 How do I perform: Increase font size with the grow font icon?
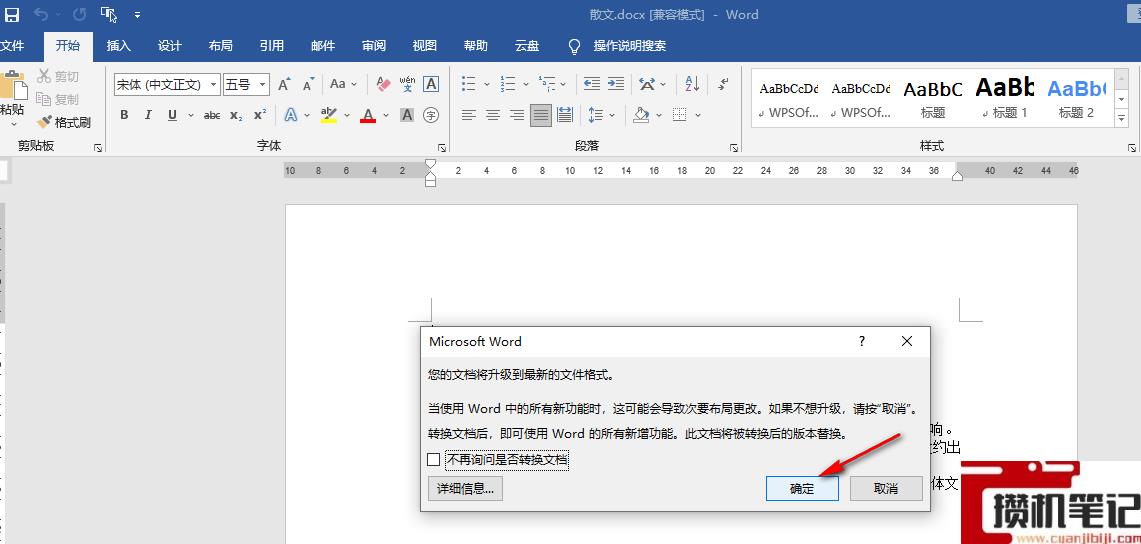click(285, 84)
